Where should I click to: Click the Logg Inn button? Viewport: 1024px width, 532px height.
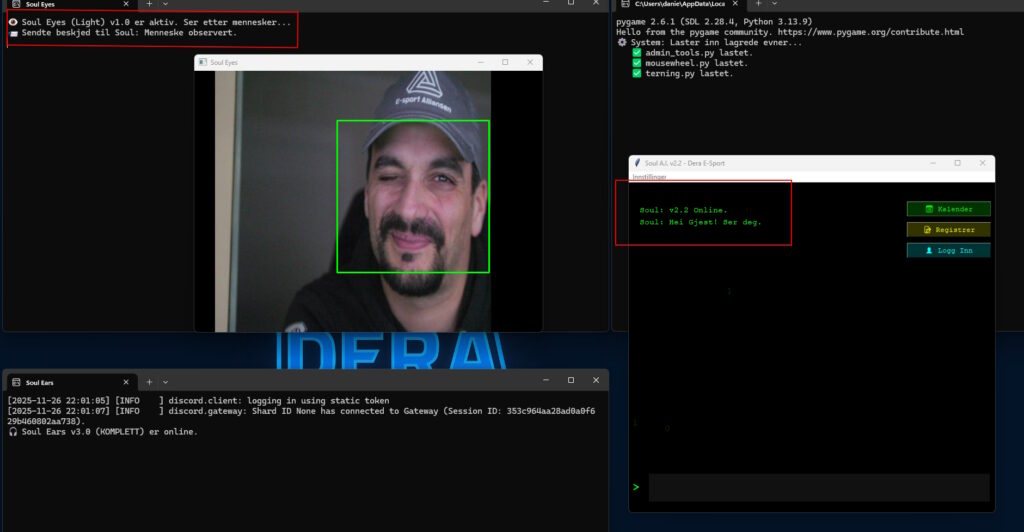click(948, 251)
